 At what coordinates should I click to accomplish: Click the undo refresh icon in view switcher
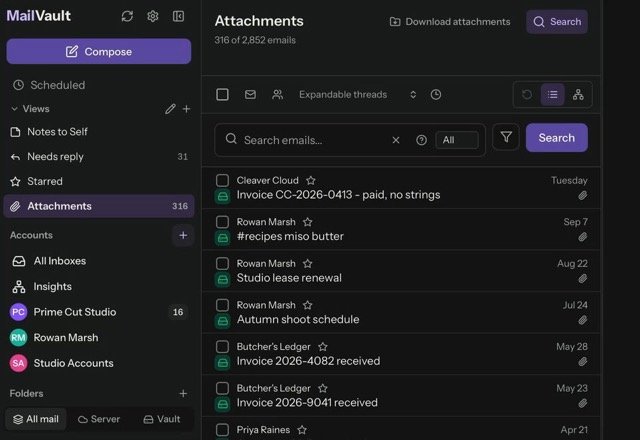pyautogui.click(x=527, y=95)
